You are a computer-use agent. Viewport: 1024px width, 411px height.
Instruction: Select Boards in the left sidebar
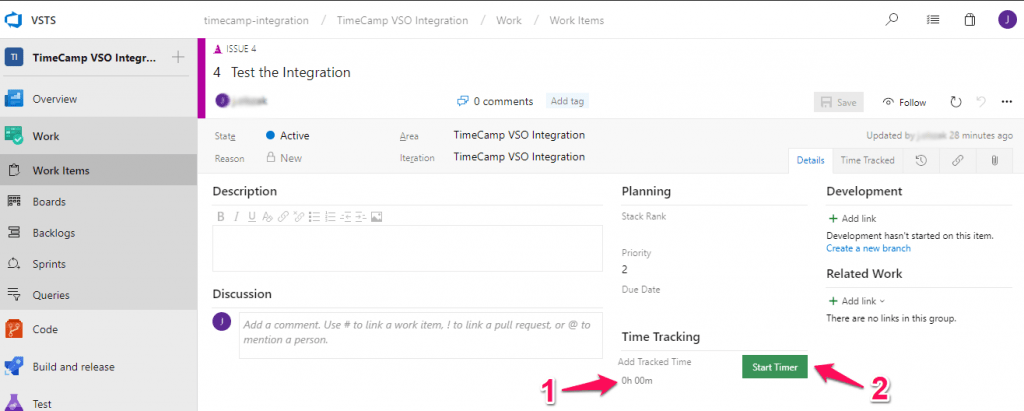tap(49, 201)
